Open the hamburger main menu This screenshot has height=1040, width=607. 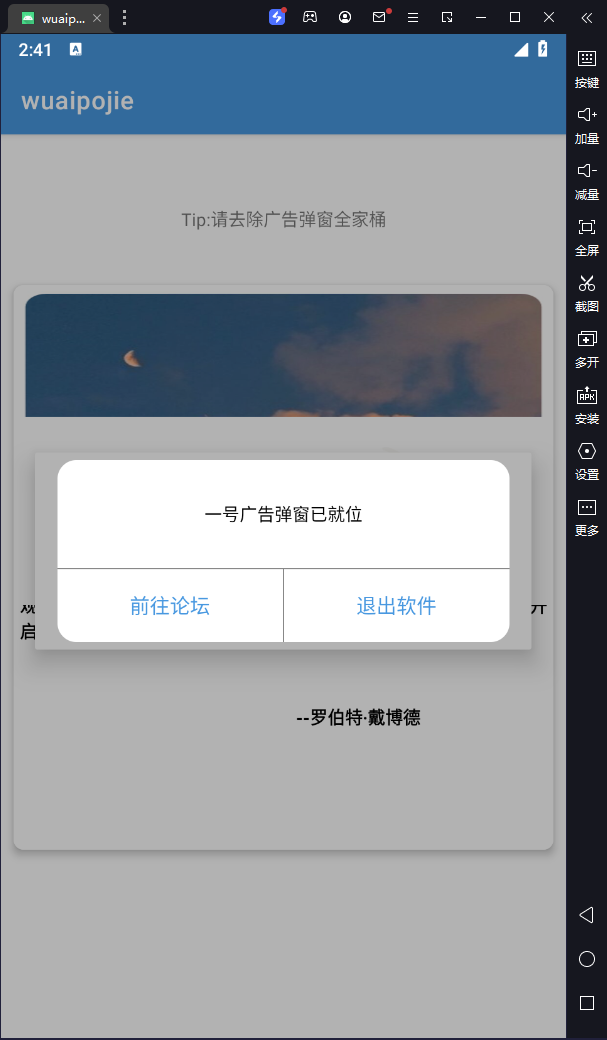coord(413,17)
